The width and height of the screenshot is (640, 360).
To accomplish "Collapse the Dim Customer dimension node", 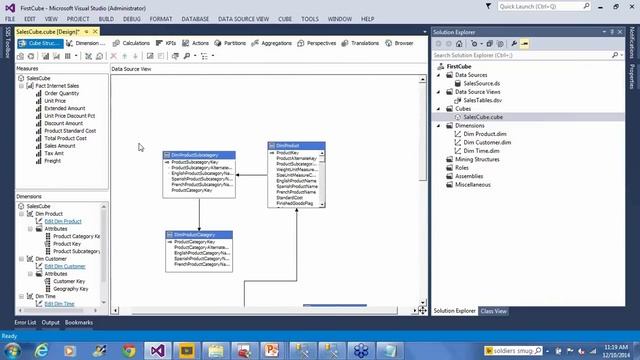I will pyautogui.click(x=21, y=259).
